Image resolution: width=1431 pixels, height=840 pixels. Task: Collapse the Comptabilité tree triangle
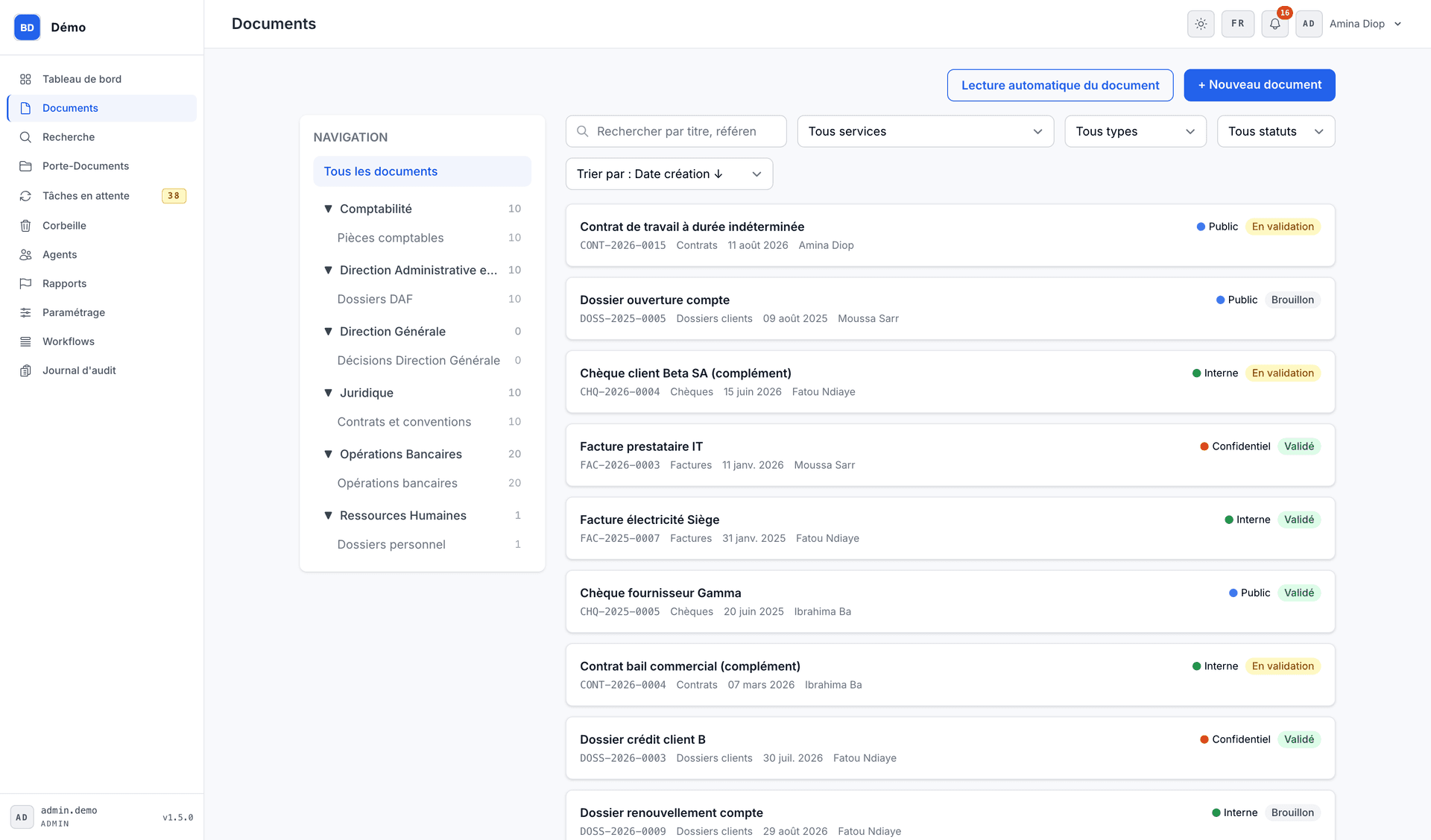click(x=328, y=209)
